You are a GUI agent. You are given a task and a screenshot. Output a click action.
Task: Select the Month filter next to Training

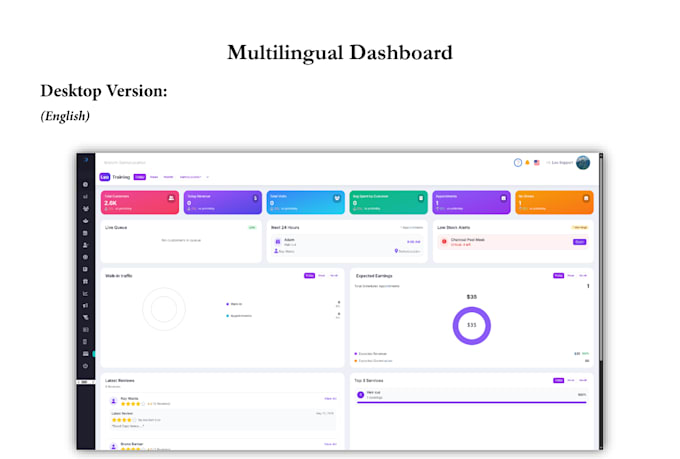168,177
